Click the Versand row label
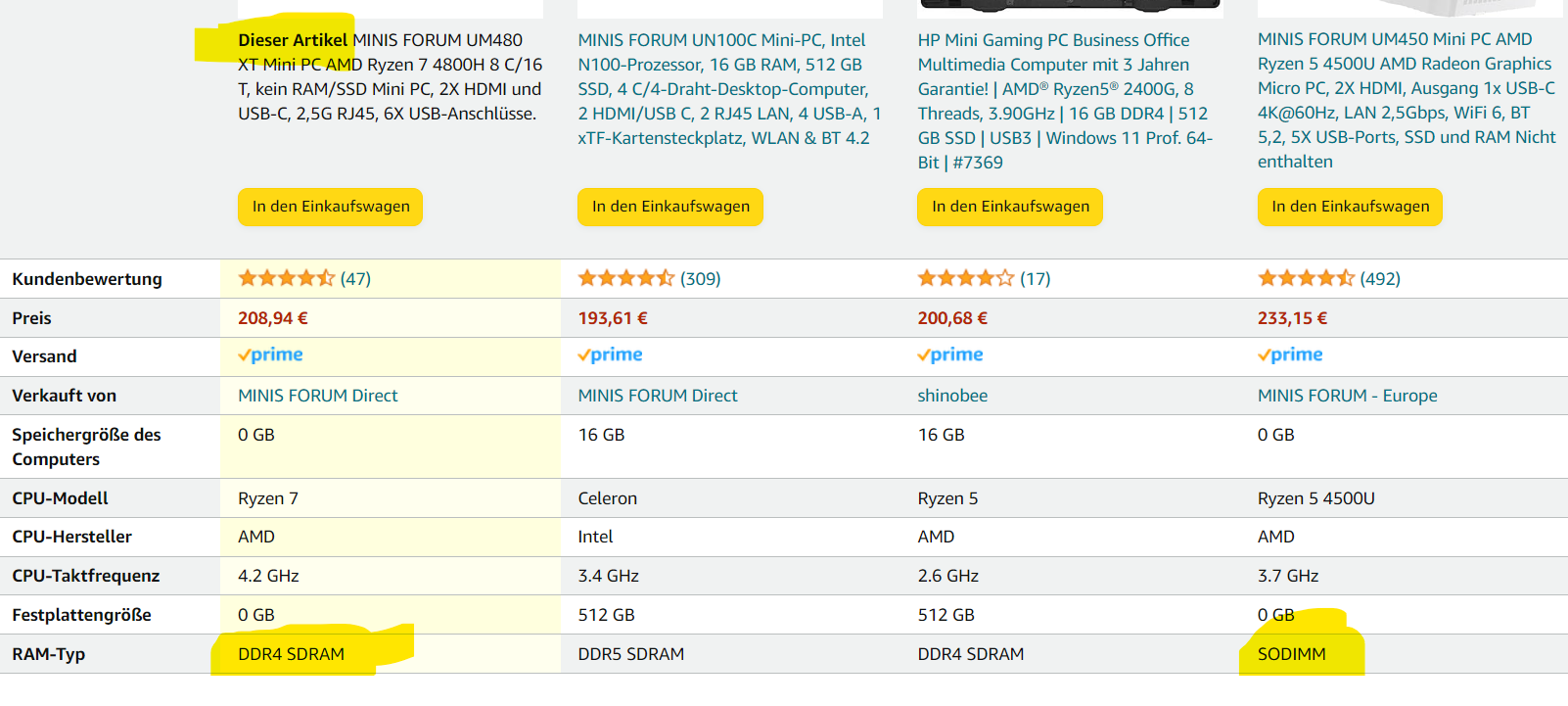 44,356
